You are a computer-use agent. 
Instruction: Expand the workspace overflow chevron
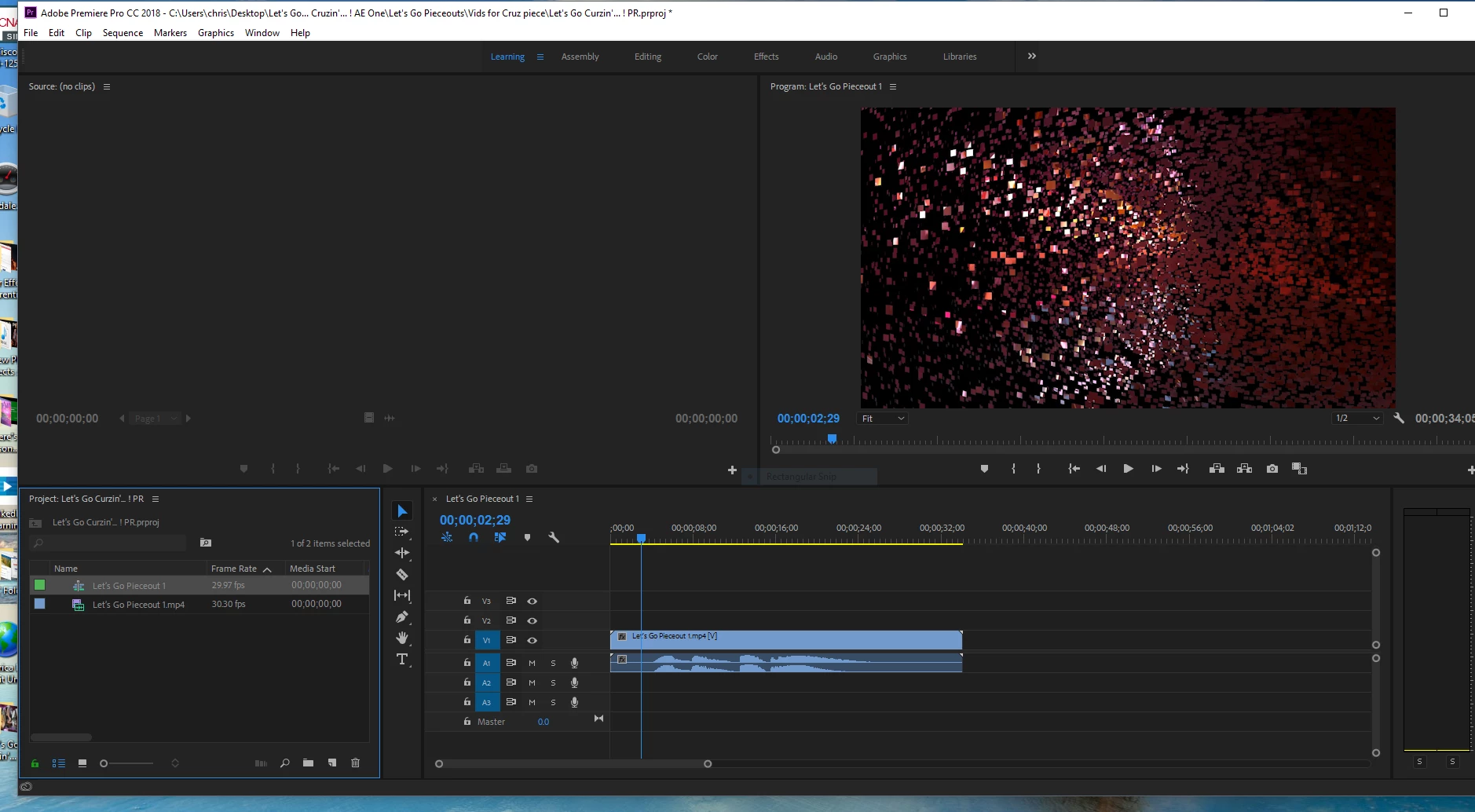coord(1032,57)
